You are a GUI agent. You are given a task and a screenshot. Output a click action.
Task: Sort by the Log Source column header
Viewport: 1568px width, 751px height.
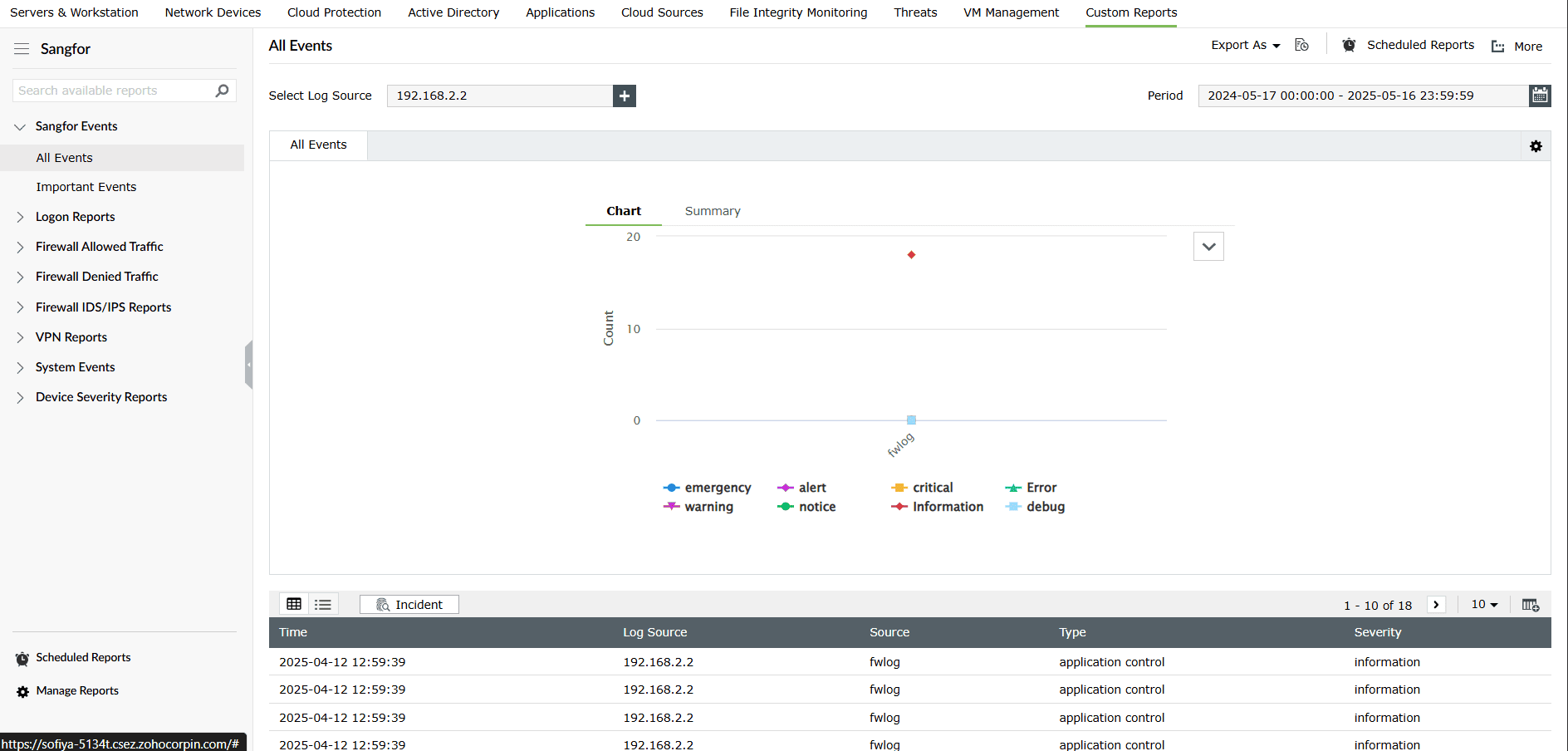pos(655,632)
